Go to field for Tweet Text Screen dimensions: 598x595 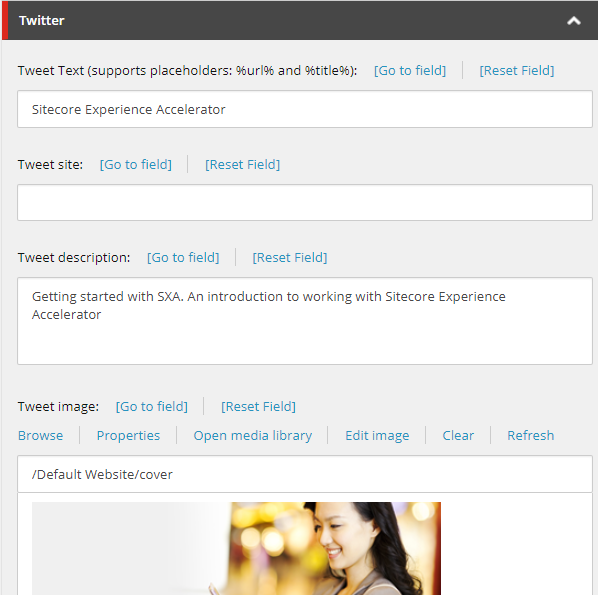tap(410, 71)
